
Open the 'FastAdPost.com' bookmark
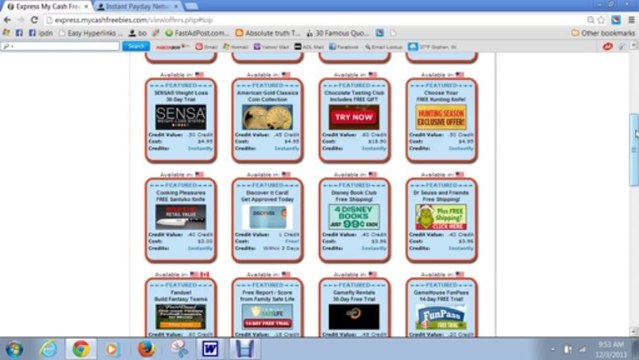197,33
